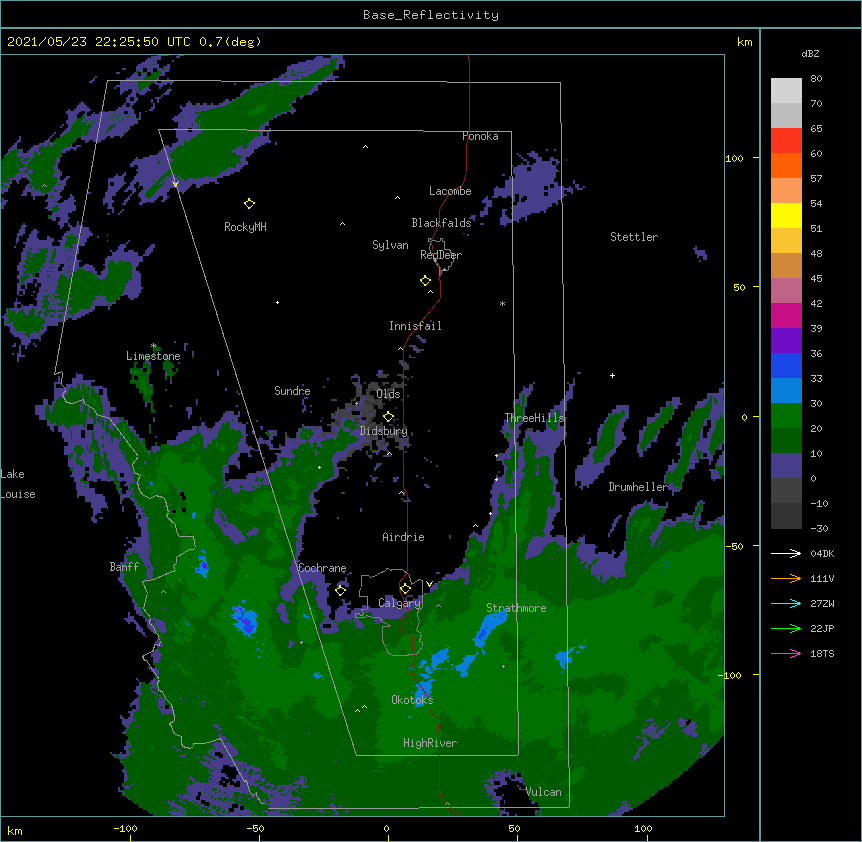Screen dimensions: 862x842
Task: Click the orange 111V arrow icon
Action: (786, 578)
